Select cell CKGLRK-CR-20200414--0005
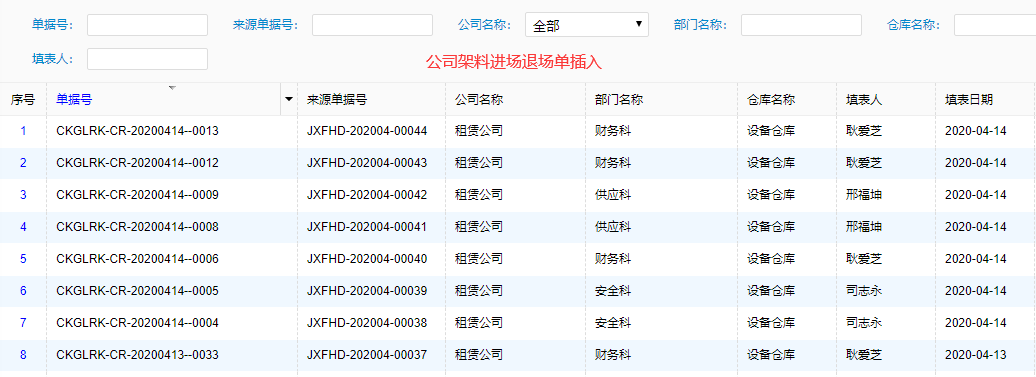Viewport: 1036px width, 377px height. pos(137,291)
